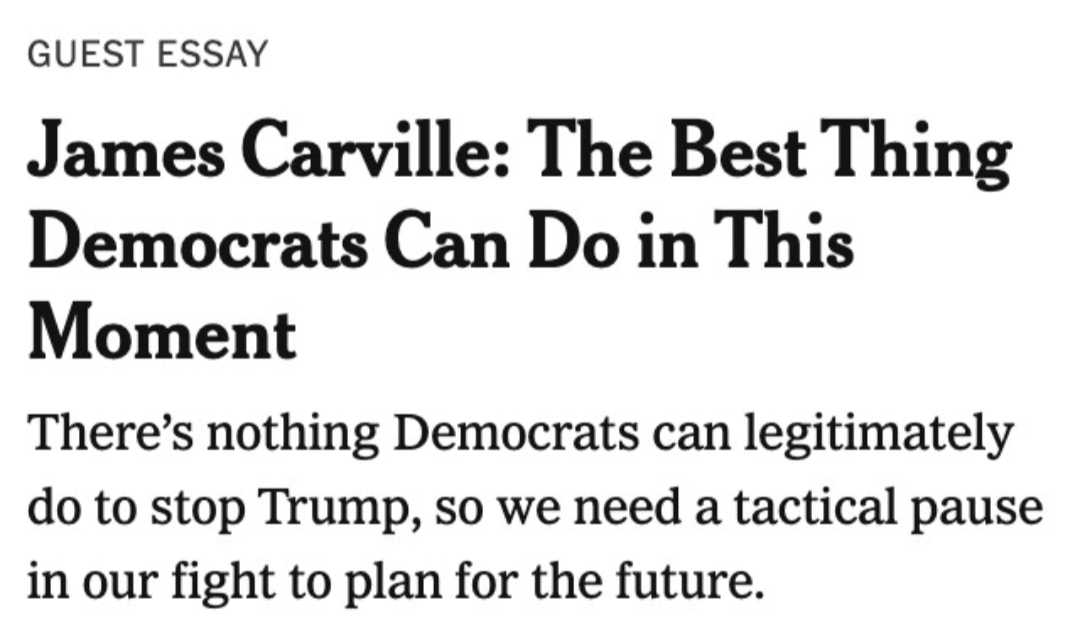The width and height of the screenshot is (1080, 629).
Task: Click "There's nothing Democrats can legitimately" summary line
Action: coord(520,436)
